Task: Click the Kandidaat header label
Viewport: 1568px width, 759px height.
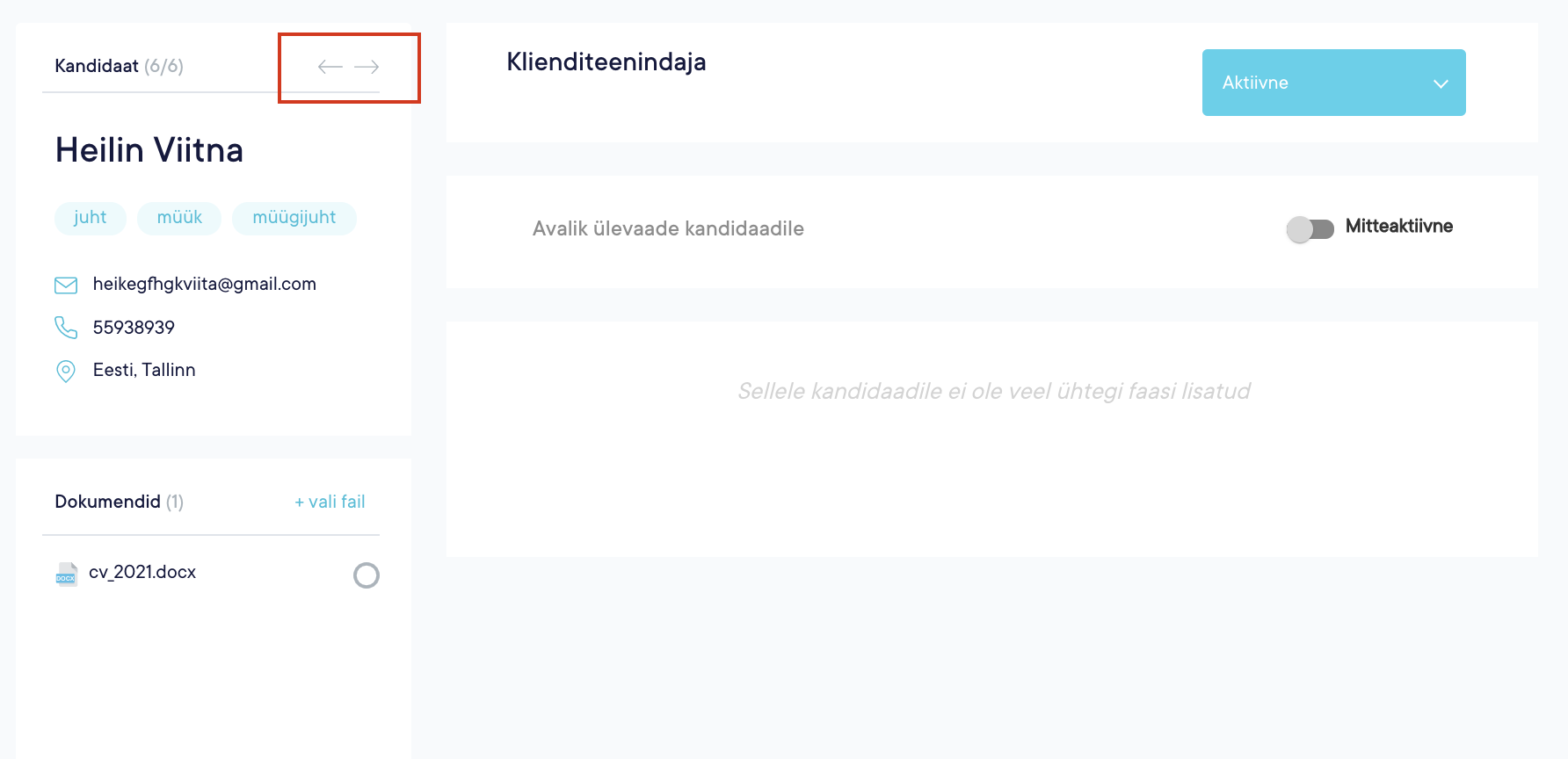Action: point(97,66)
